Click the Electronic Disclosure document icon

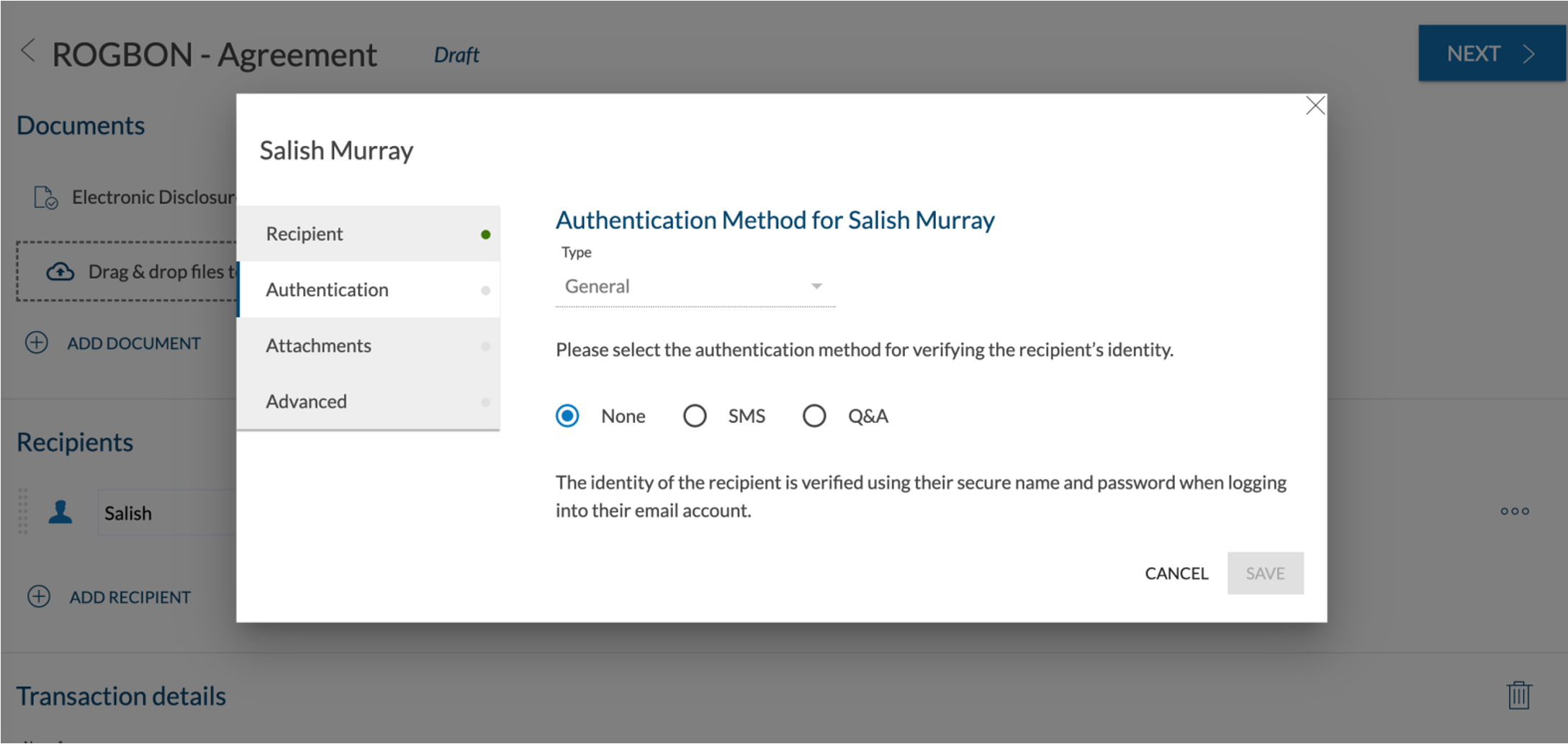point(46,197)
